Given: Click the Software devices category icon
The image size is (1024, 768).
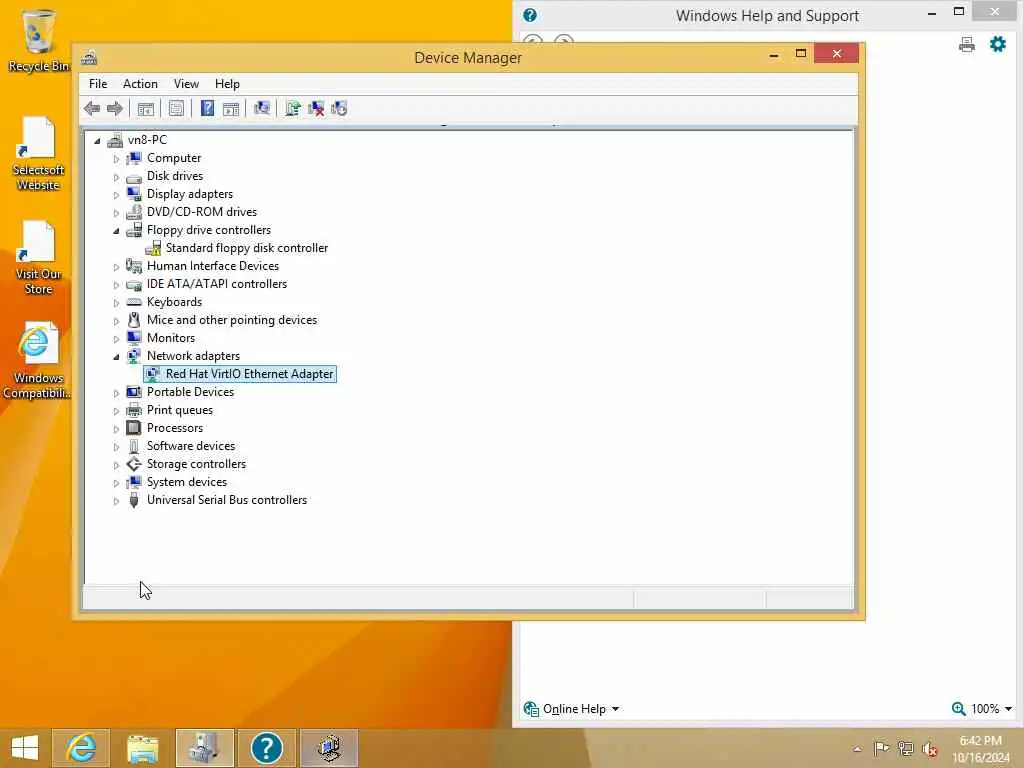Looking at the screenshot, I should point(134,446).
